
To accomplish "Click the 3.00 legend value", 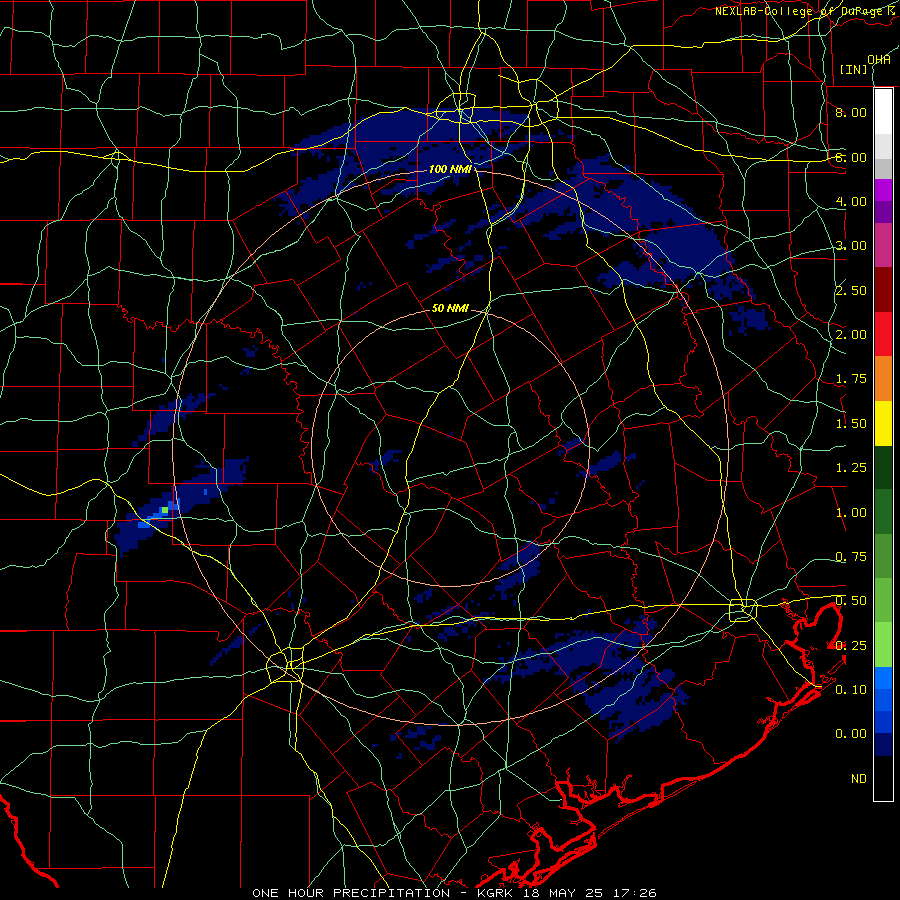I will click(851, 246).
